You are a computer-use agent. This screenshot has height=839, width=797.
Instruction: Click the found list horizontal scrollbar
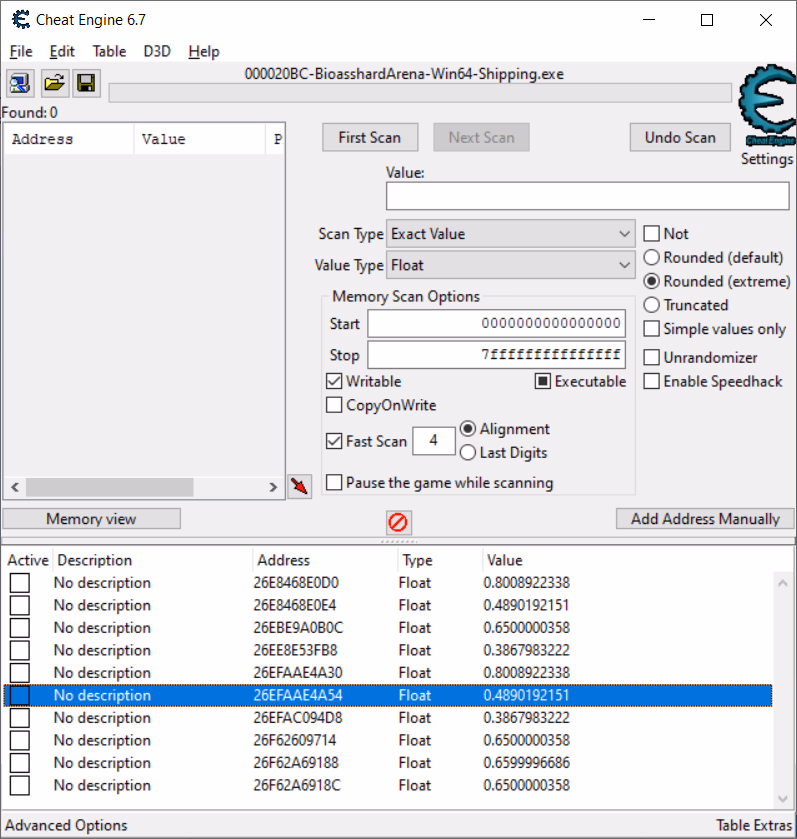(x=110, y=487)
